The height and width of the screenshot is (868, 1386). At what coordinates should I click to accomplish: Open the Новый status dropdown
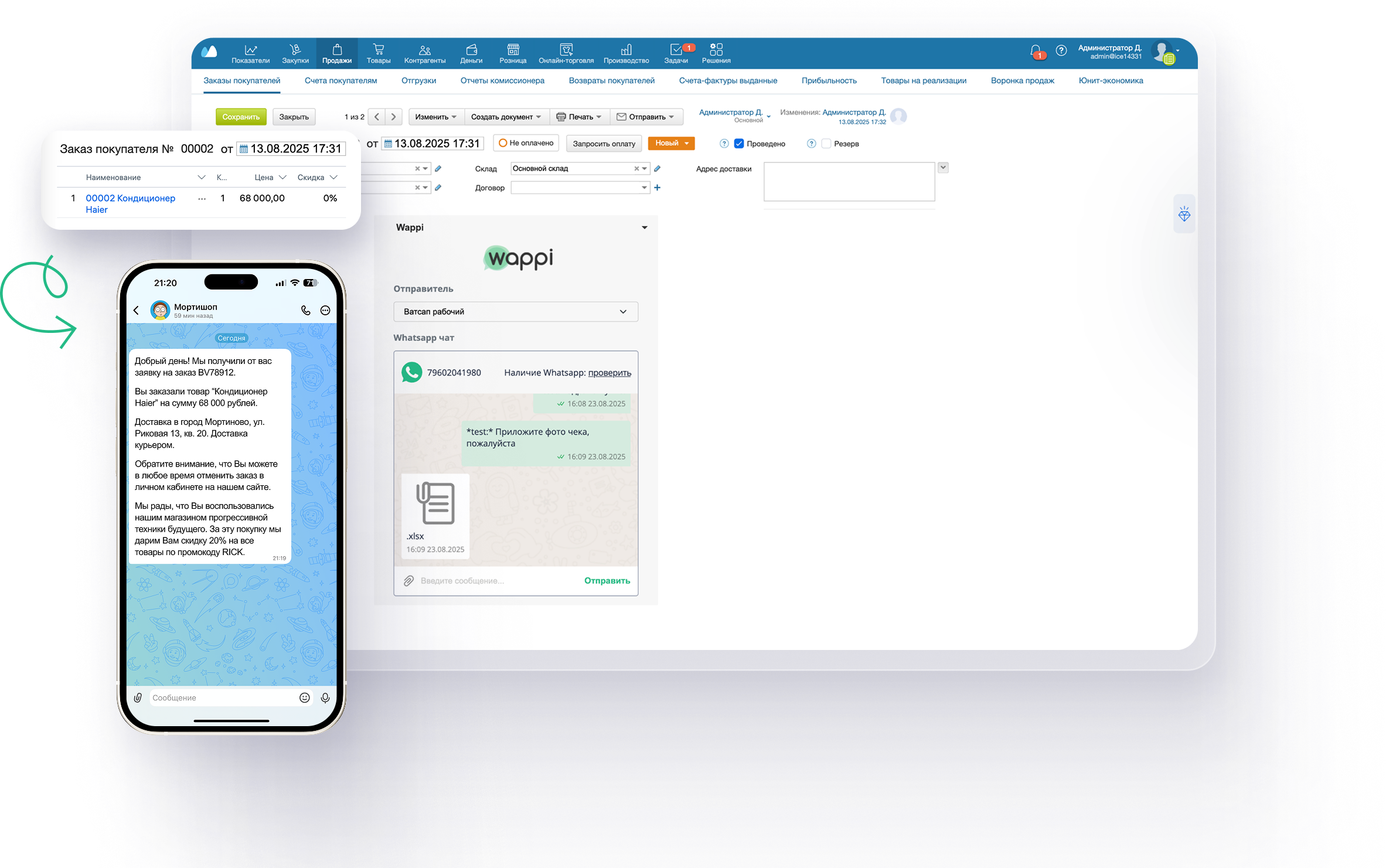[671, 143]
